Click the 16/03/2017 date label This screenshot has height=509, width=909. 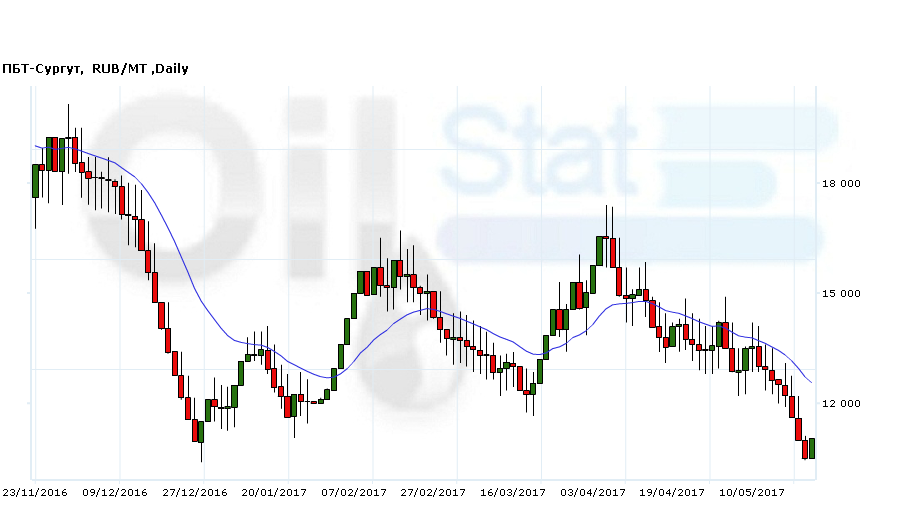[x=513, y=492]
